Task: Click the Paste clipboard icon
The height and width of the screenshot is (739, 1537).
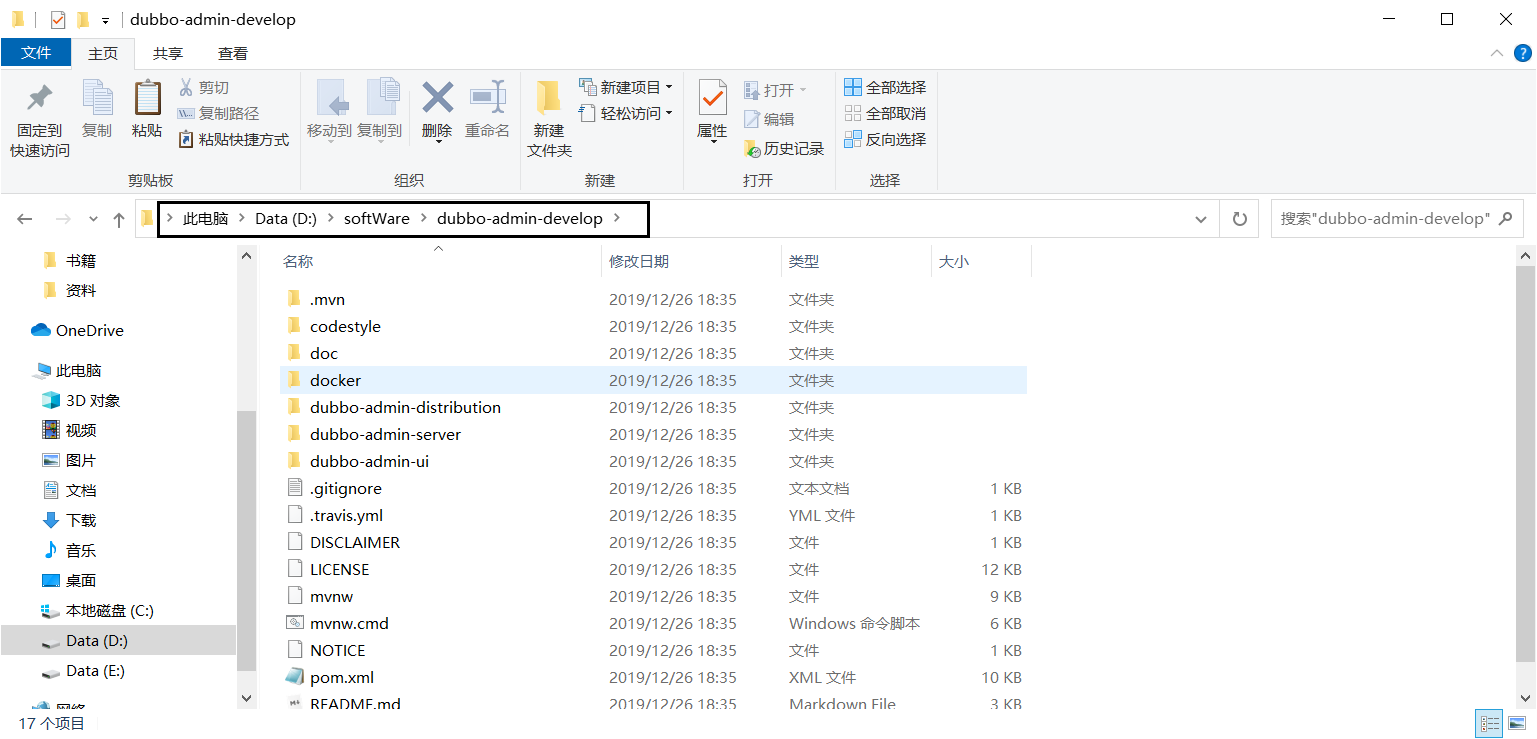Action: 147,98
